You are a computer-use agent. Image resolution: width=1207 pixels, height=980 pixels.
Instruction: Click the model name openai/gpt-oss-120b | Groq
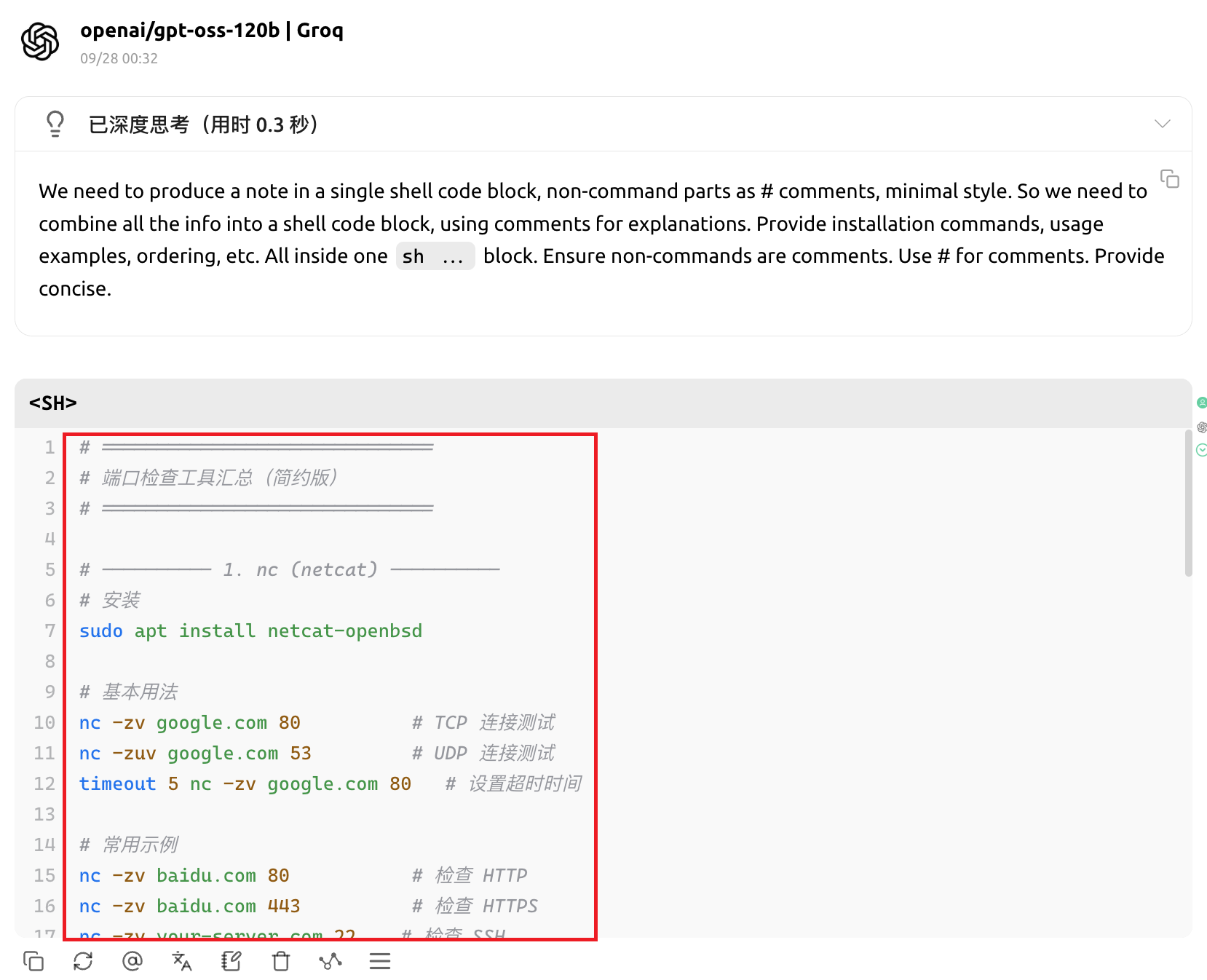211,31
